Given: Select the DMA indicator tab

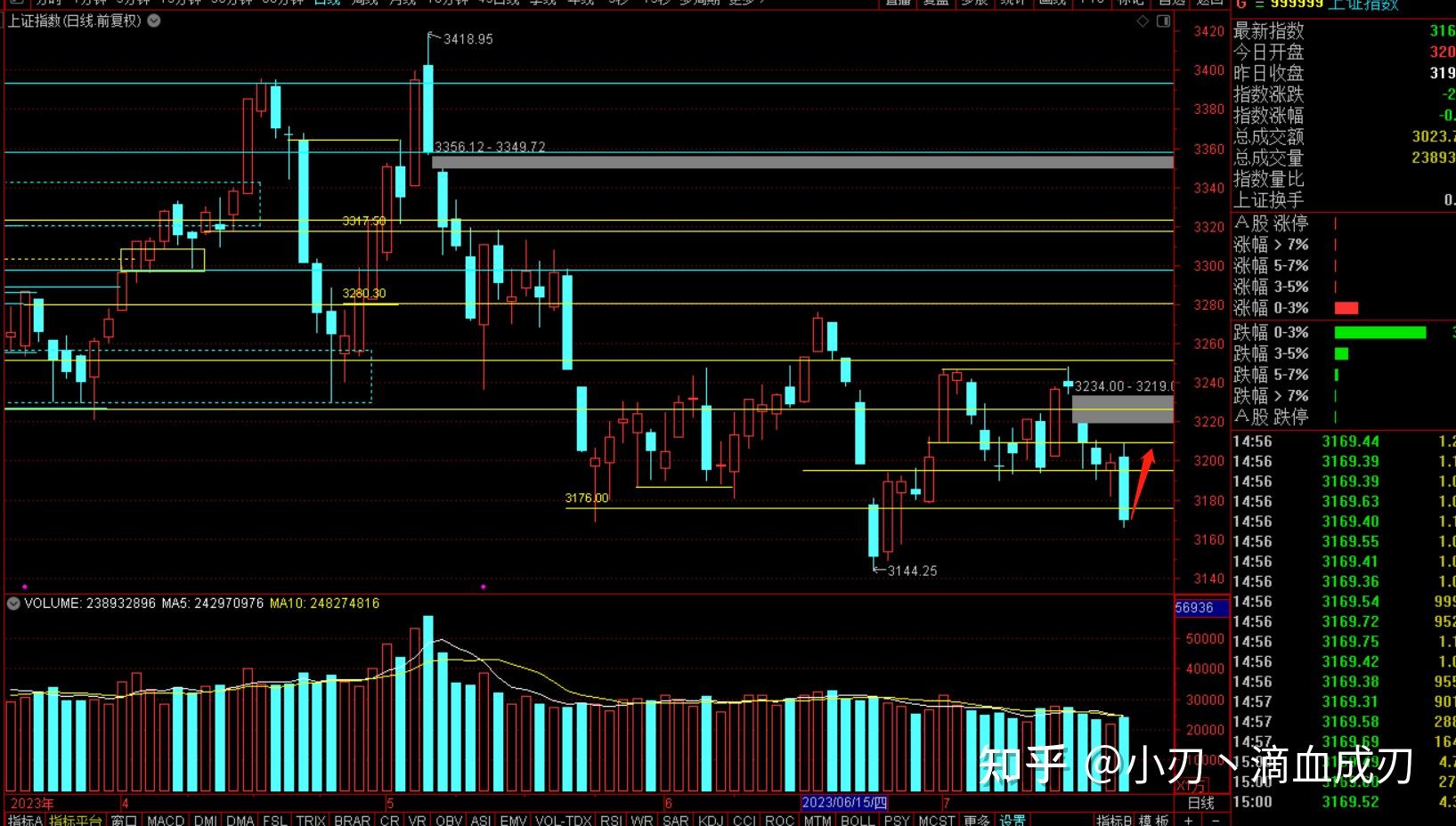Looking at the screenshot, I should [x=240, y=820].
